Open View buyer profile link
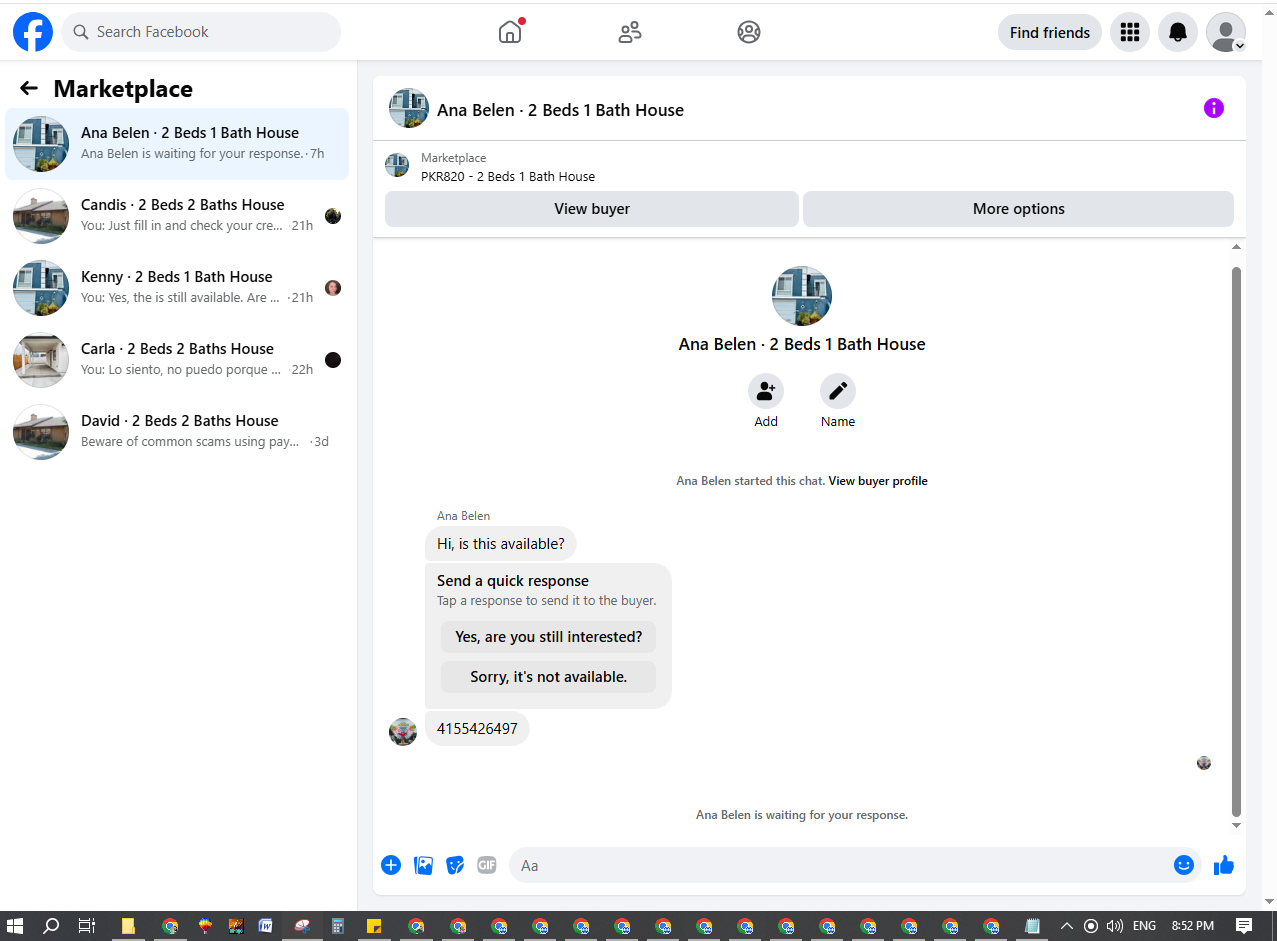This screenshot has width=1277, height=941. point(878,481)
